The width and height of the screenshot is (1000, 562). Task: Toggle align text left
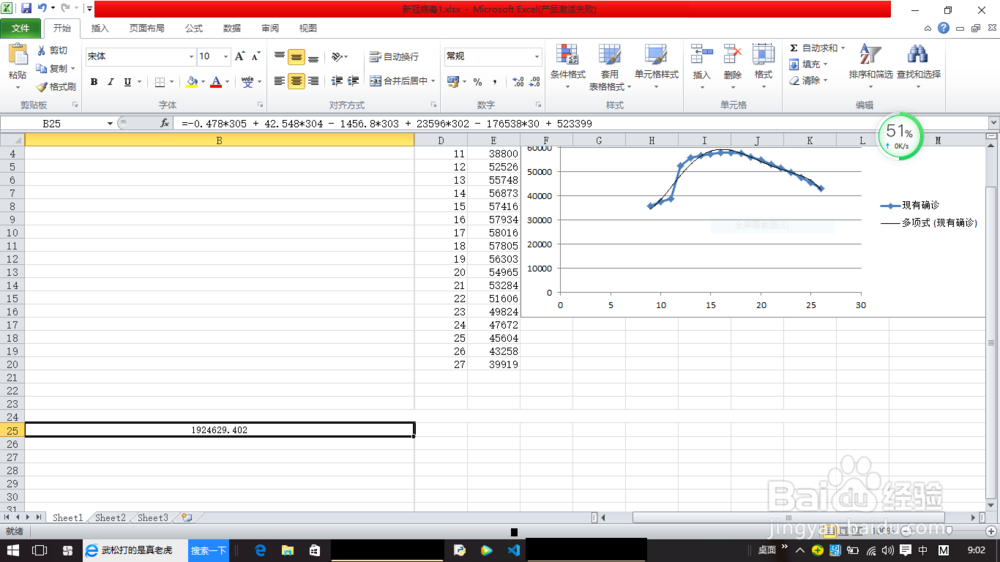coord(279,81)
